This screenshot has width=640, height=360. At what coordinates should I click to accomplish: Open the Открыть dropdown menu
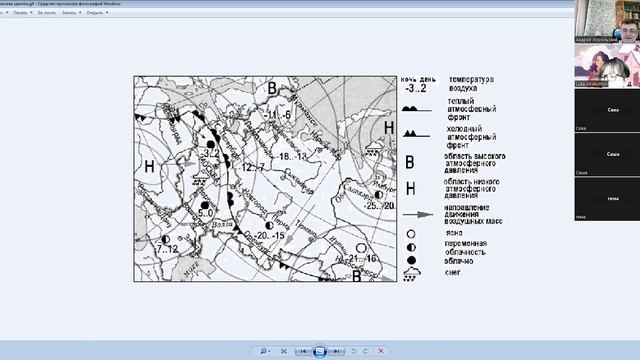97,13
